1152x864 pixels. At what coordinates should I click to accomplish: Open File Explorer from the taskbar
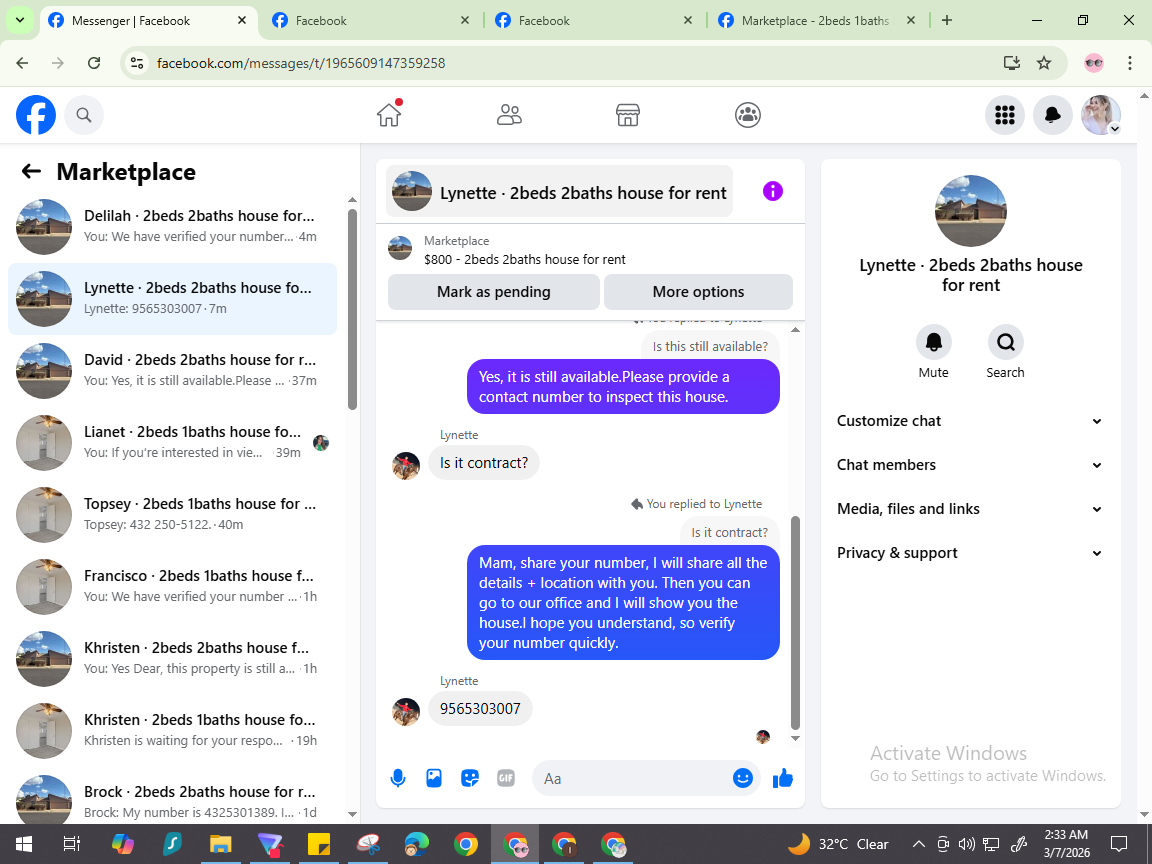[220, 844]
